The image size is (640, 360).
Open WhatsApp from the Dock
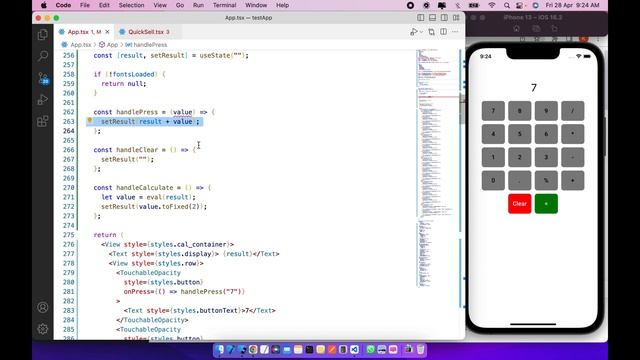(x=371, y=349)
